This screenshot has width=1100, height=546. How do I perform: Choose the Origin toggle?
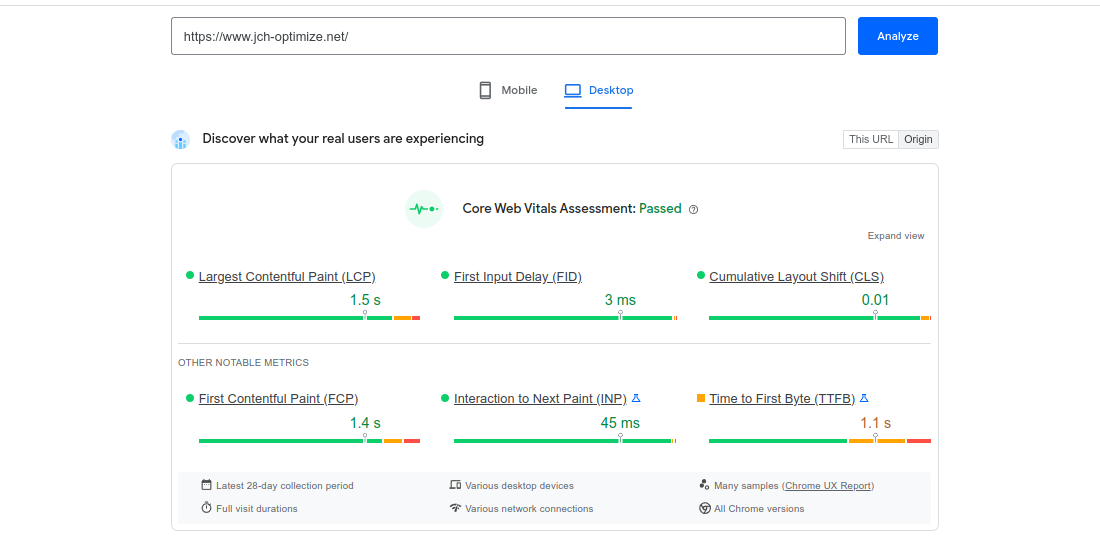[x=918, y=140]
